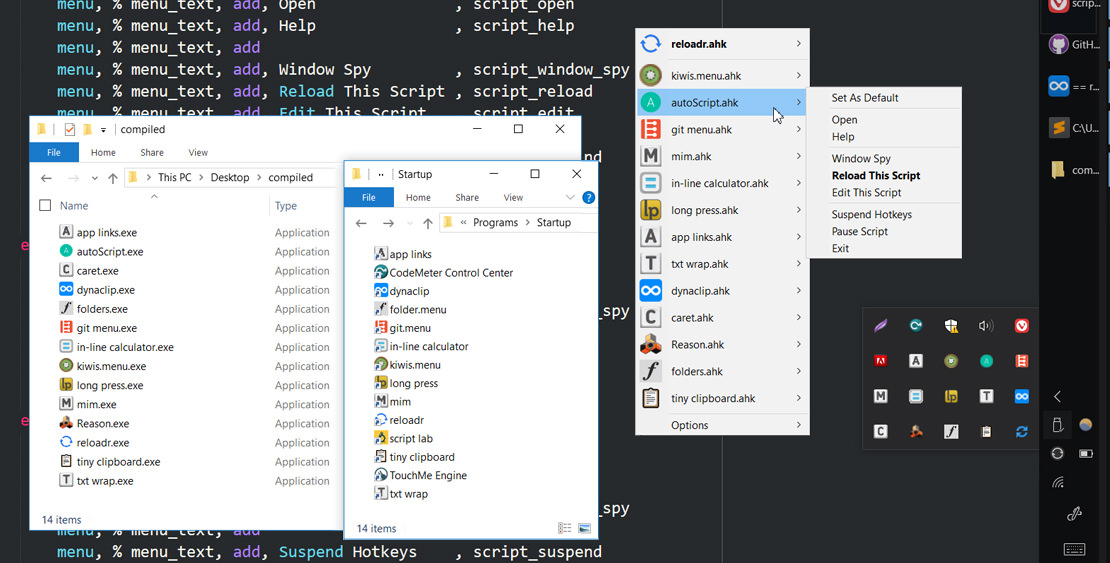Choose Reload This Script from the submenu
The width and height of the screenshot is (1110, 563).
876,176
